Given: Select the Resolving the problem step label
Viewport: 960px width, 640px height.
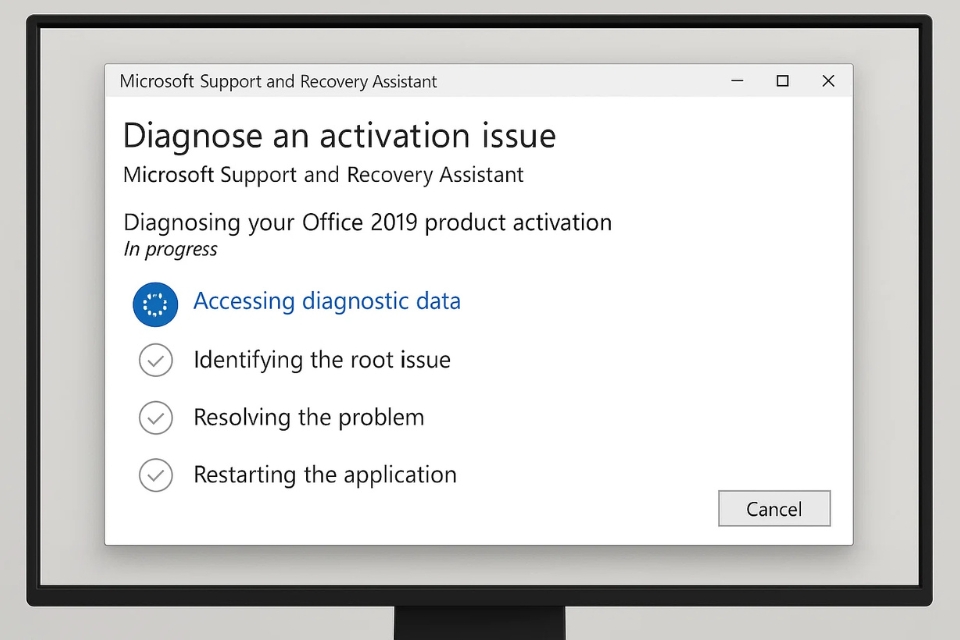Looking at the screenshot, I should point(308,418).
